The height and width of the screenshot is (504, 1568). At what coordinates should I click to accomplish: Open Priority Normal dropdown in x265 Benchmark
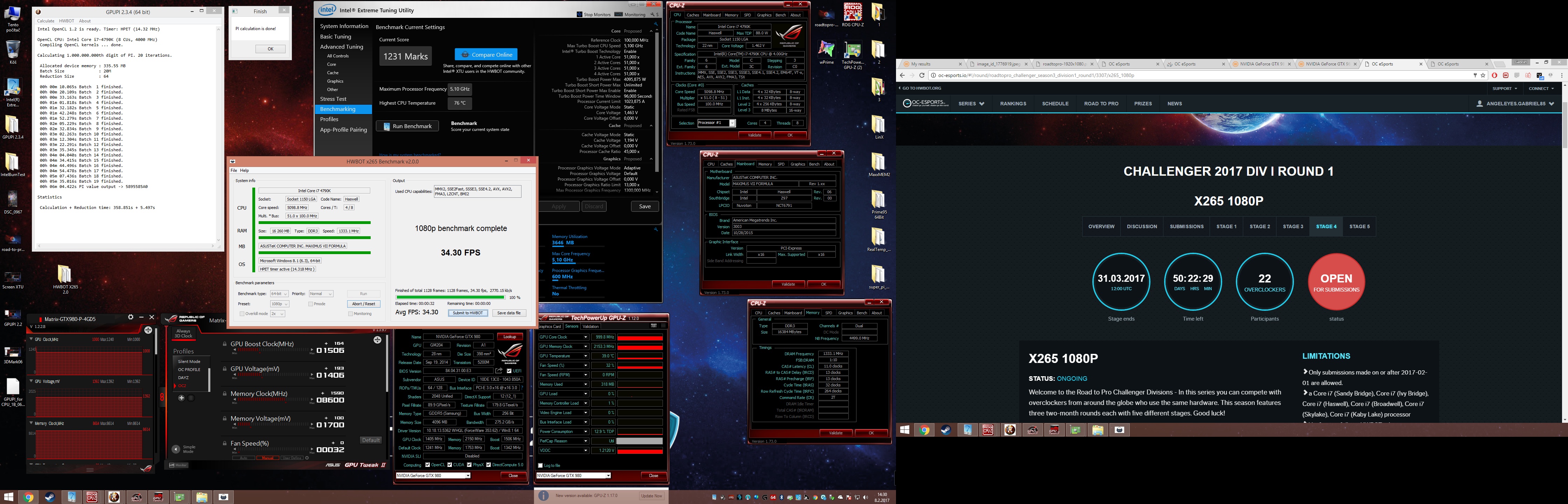(321, 294)
